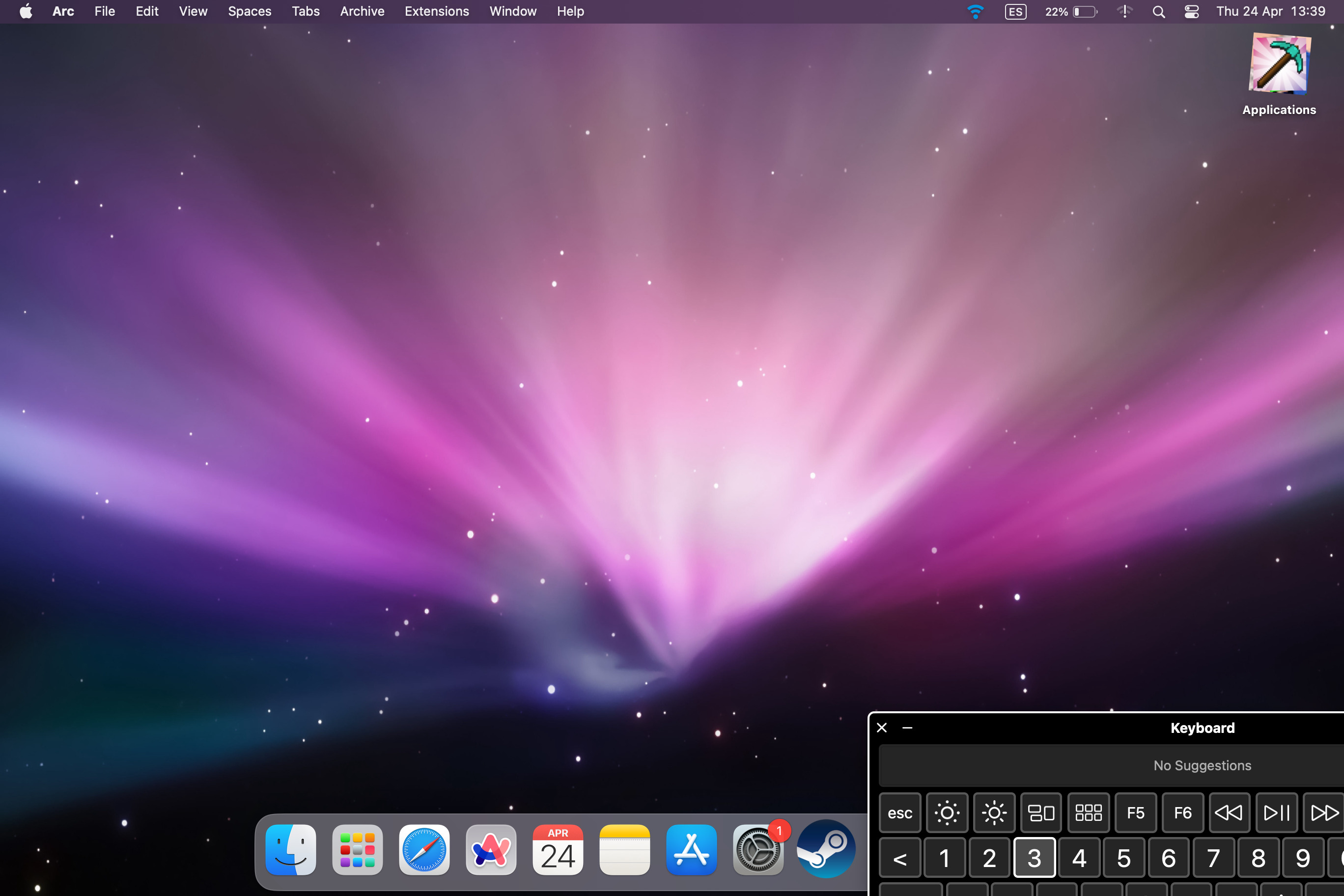Launch Steam from the dock
1344x896 pixels.
click(x=826, y=848)
